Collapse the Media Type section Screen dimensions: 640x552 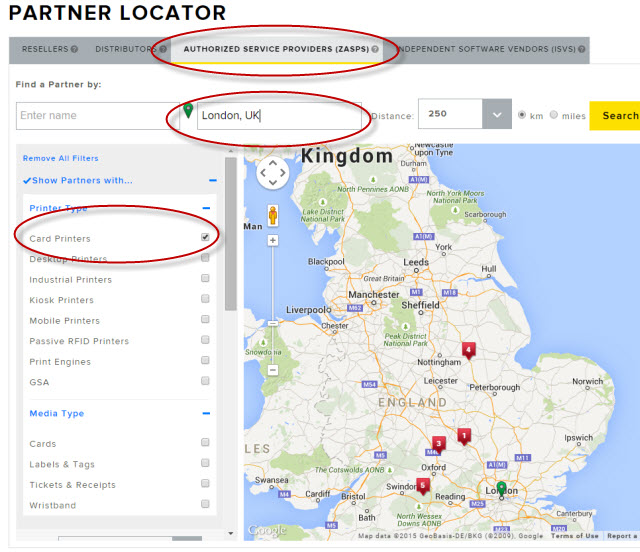point(207,414)
